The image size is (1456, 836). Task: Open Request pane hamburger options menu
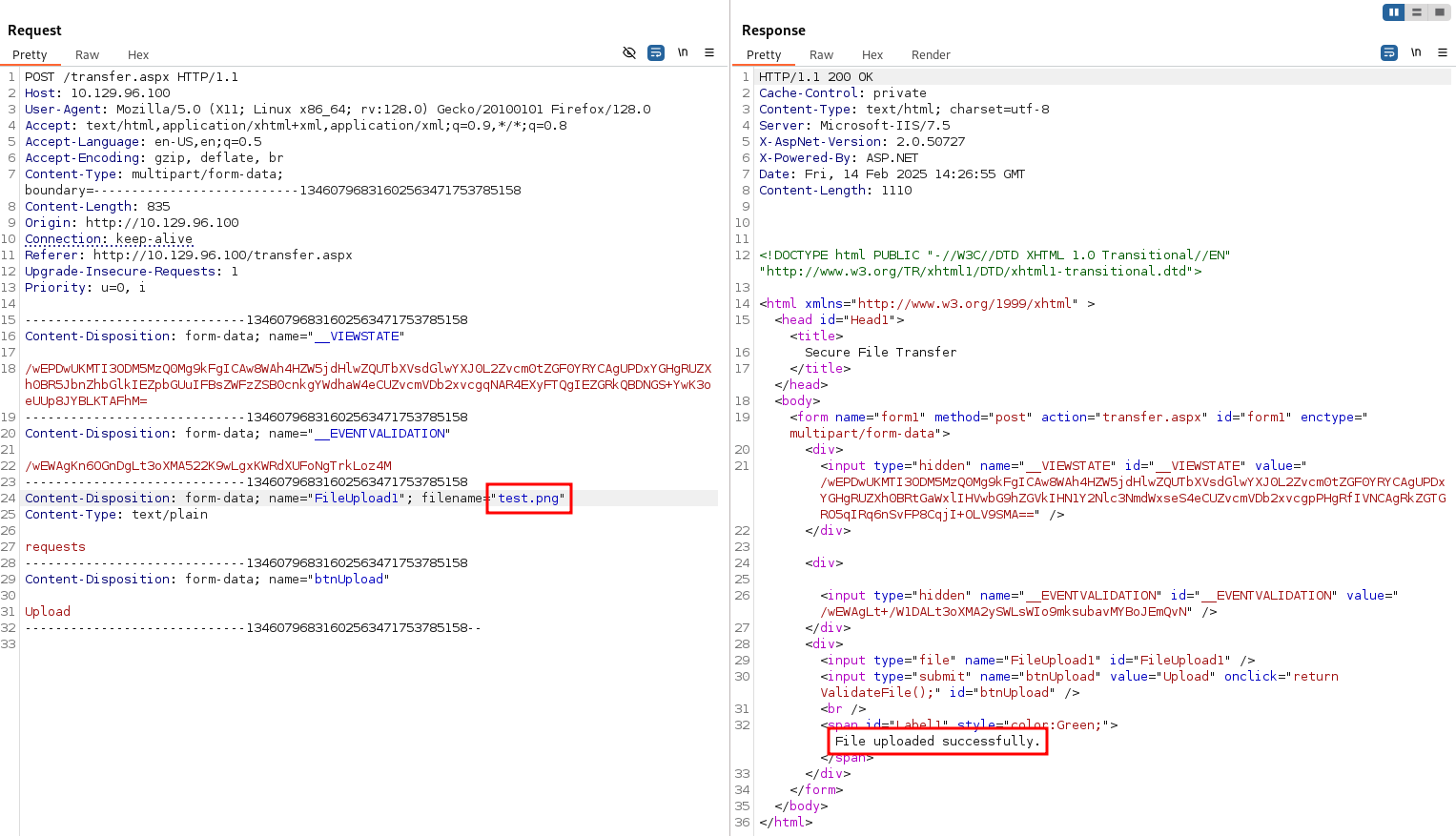709,52
